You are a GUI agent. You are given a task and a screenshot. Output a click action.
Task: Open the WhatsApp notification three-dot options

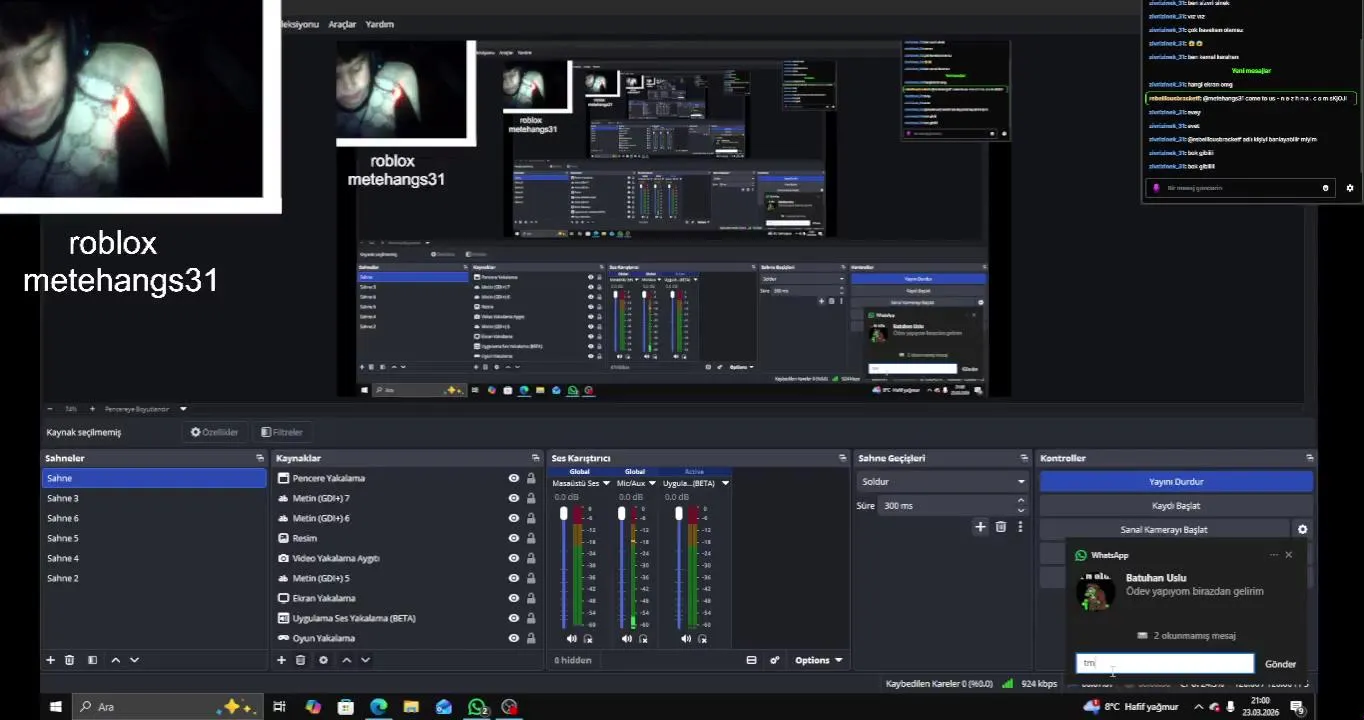pyautogui.click(x=1274, y=555)
